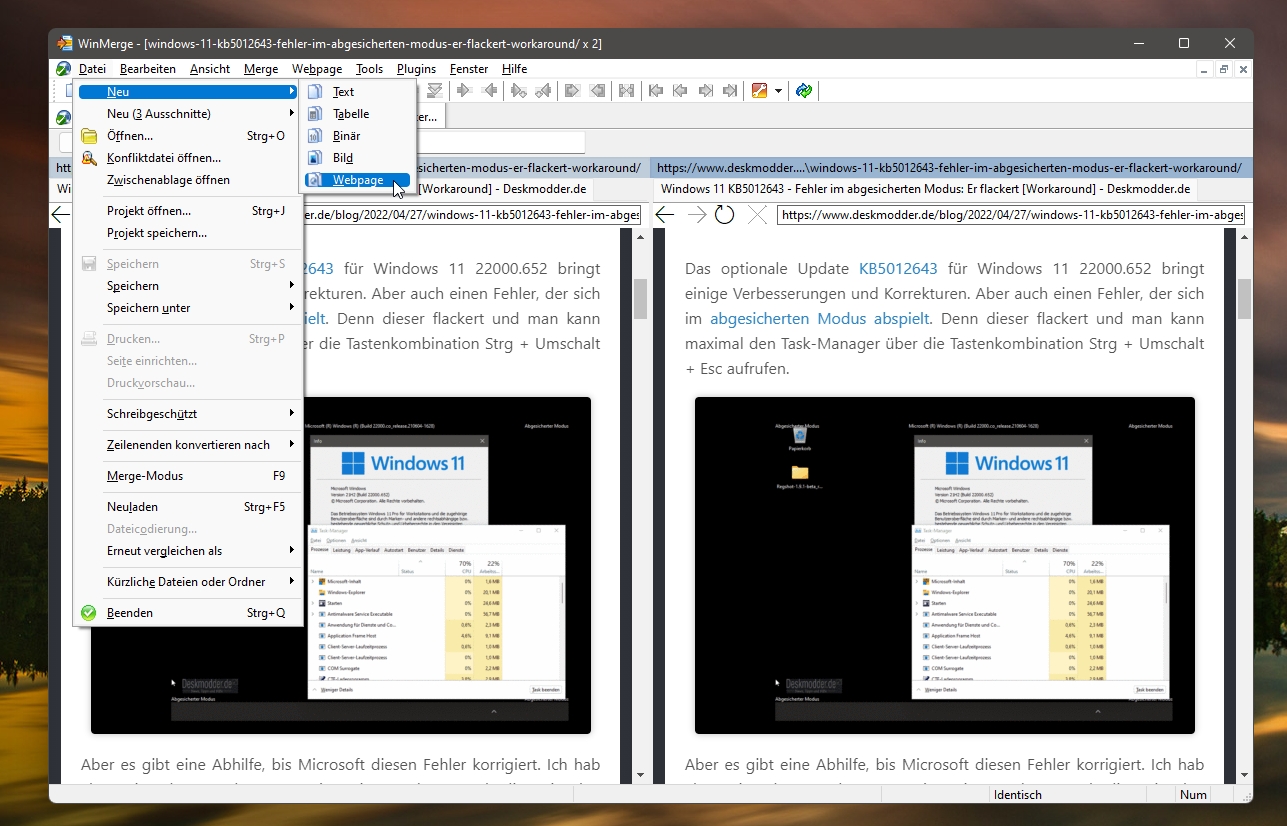The width and height of the screenshot is (1287, 826).
Task: Click scroll-up arrow of left pane scrollbar
Action: pyautogui.click(x=641, y=237)
